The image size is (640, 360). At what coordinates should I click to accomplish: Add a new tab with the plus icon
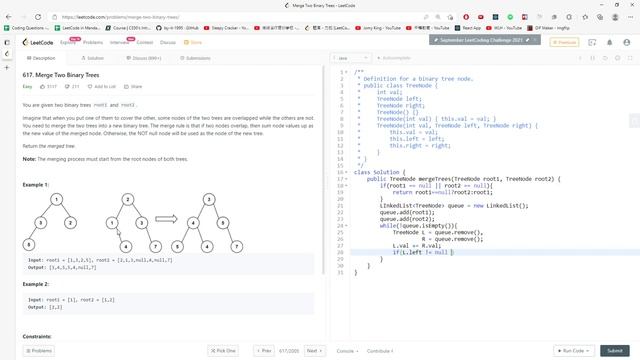(x=7, y=67)
